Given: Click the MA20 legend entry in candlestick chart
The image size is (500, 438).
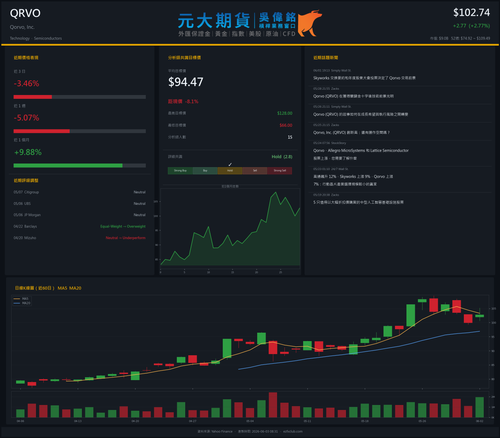Looking at the screenshot, I should tap(22, 303).
